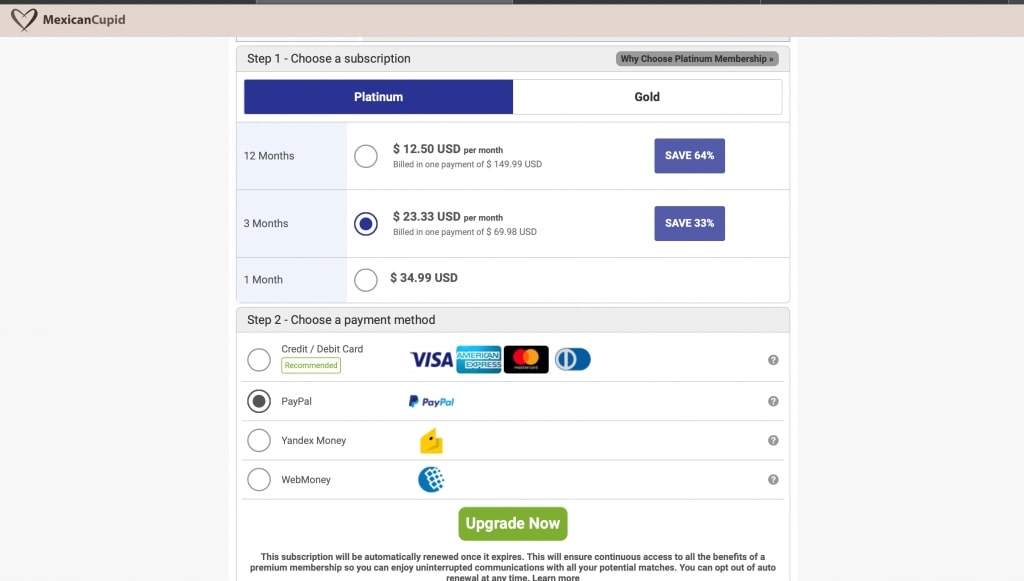Choose Yandex Money payment radio
The width and height of the screenshot is (1024, 581).
[259, 441]
